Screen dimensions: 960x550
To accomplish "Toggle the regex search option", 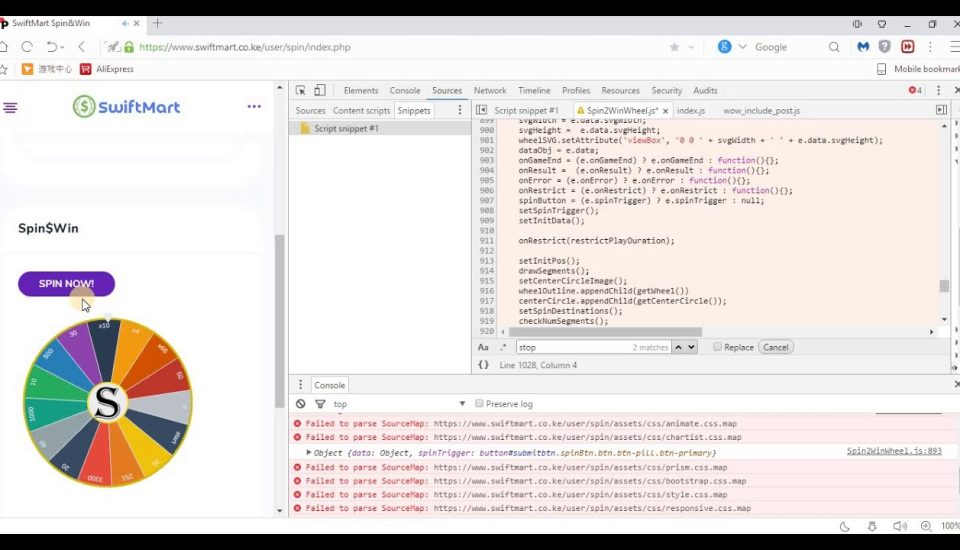I will 503,347.
